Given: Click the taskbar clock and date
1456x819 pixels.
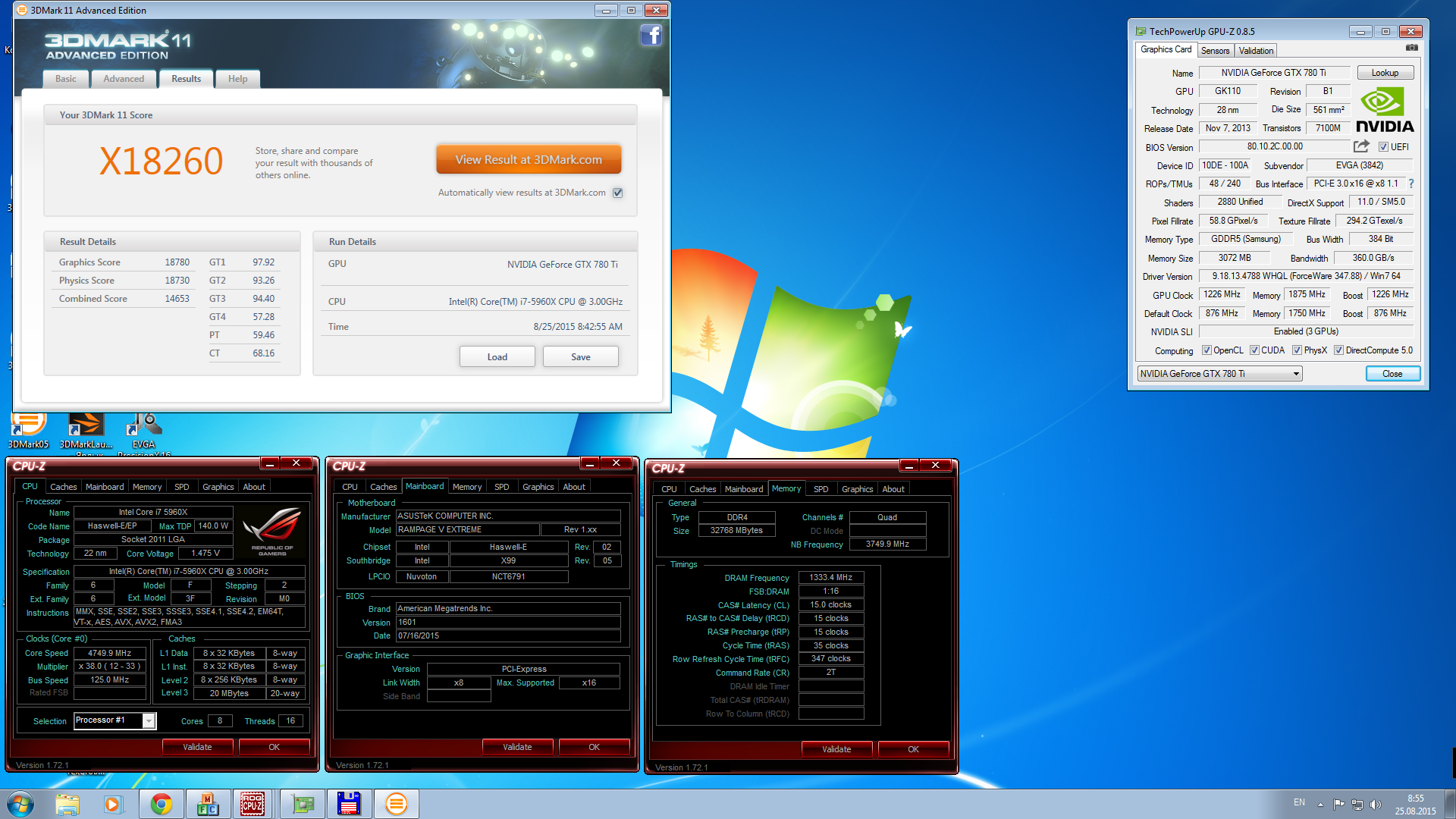Looking at the screenshot, I should pos(1415,805).
